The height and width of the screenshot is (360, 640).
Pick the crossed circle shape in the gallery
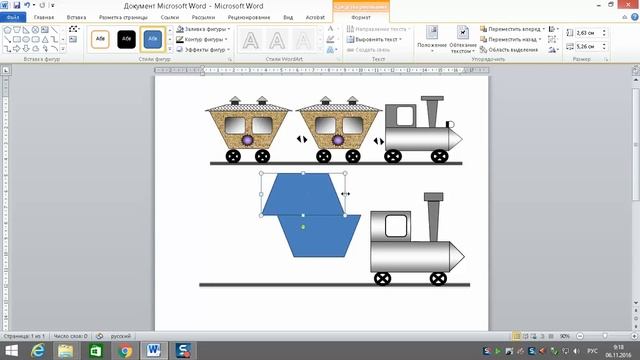pos(36,30)
